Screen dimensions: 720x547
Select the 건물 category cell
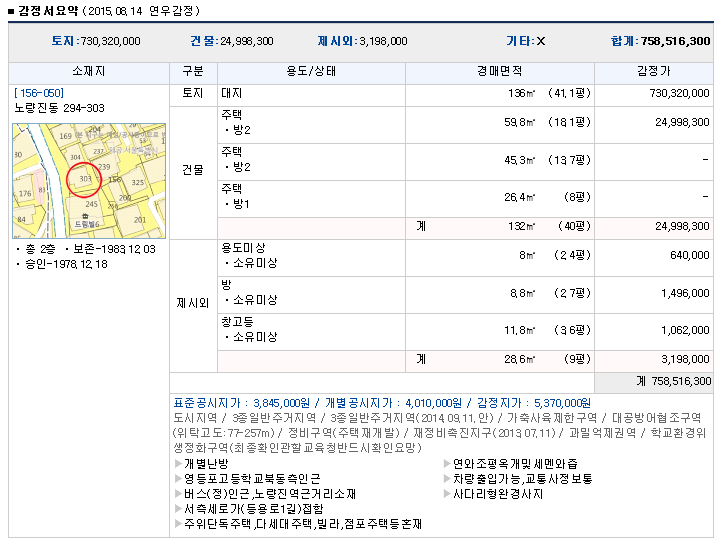193,173
